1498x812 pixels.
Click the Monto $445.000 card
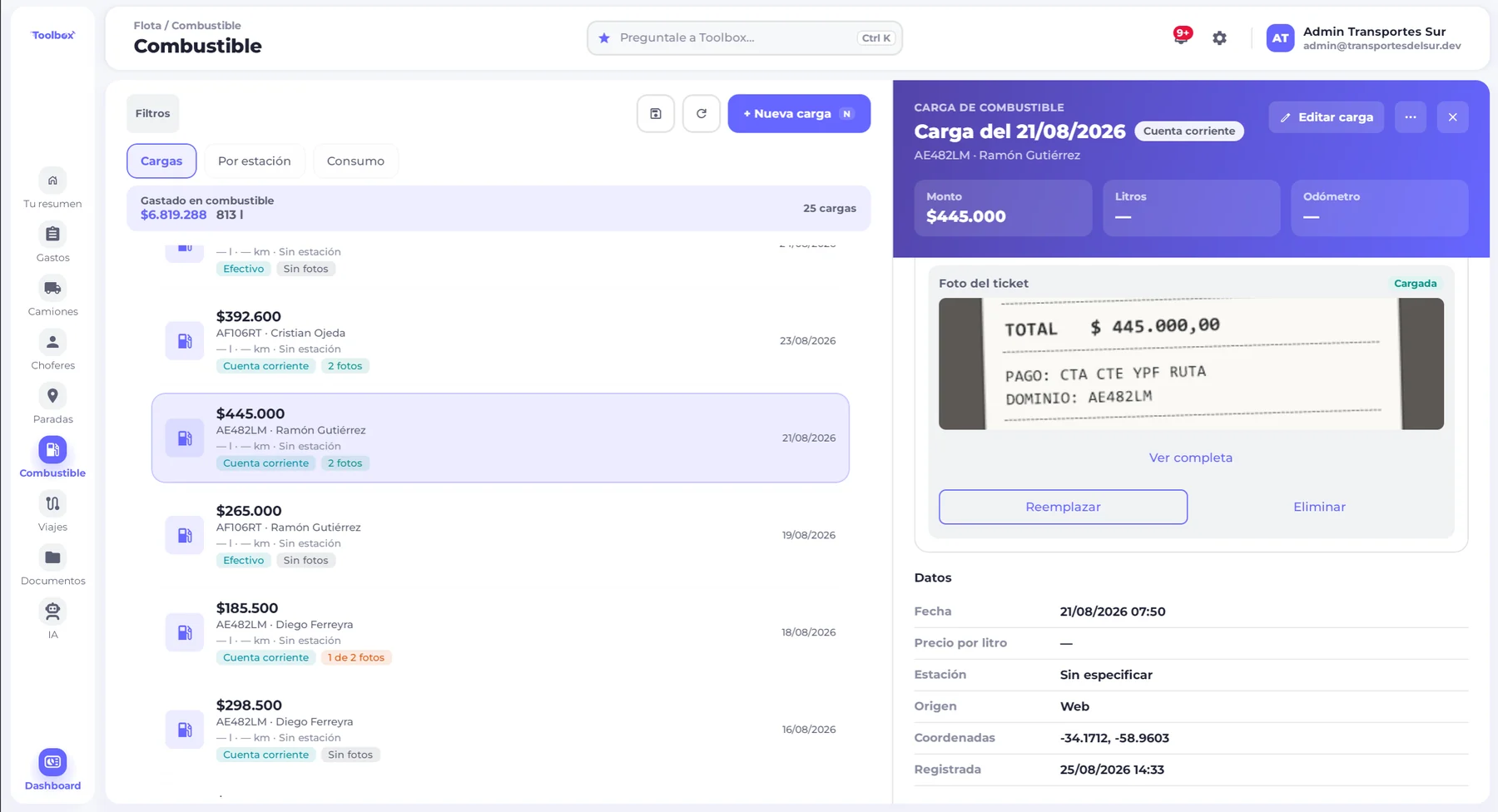[1003, 208]
